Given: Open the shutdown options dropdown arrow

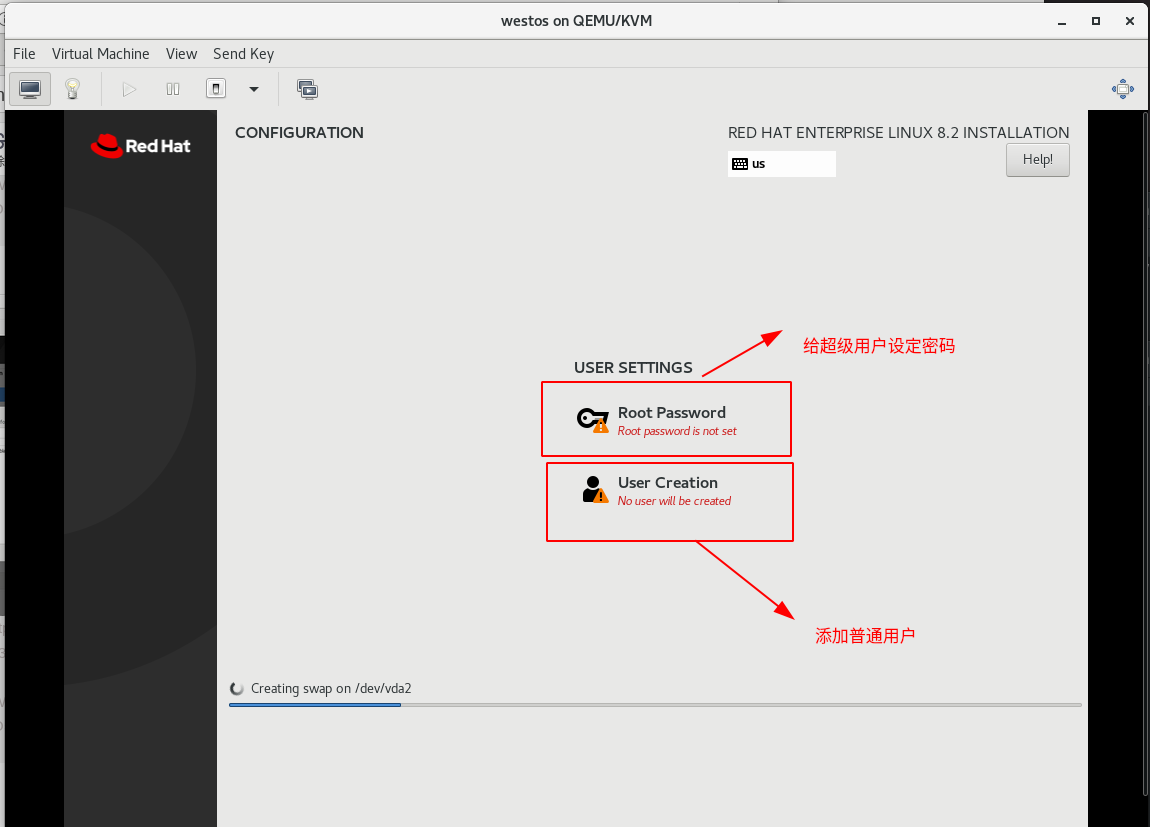Looking at the screenshot, I should point(254,89).
